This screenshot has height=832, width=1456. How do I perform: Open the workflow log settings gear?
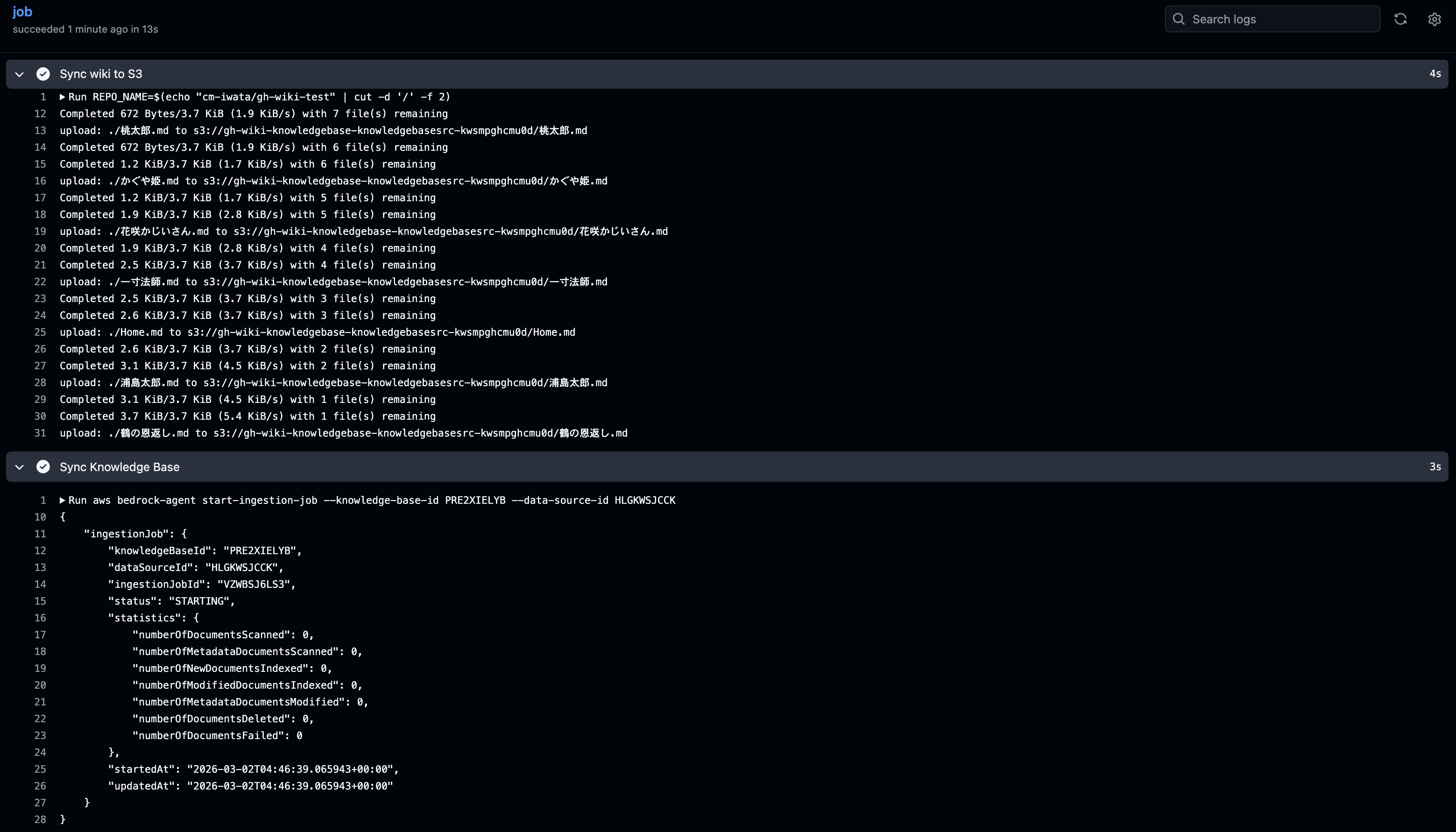tap(1435, 19)
